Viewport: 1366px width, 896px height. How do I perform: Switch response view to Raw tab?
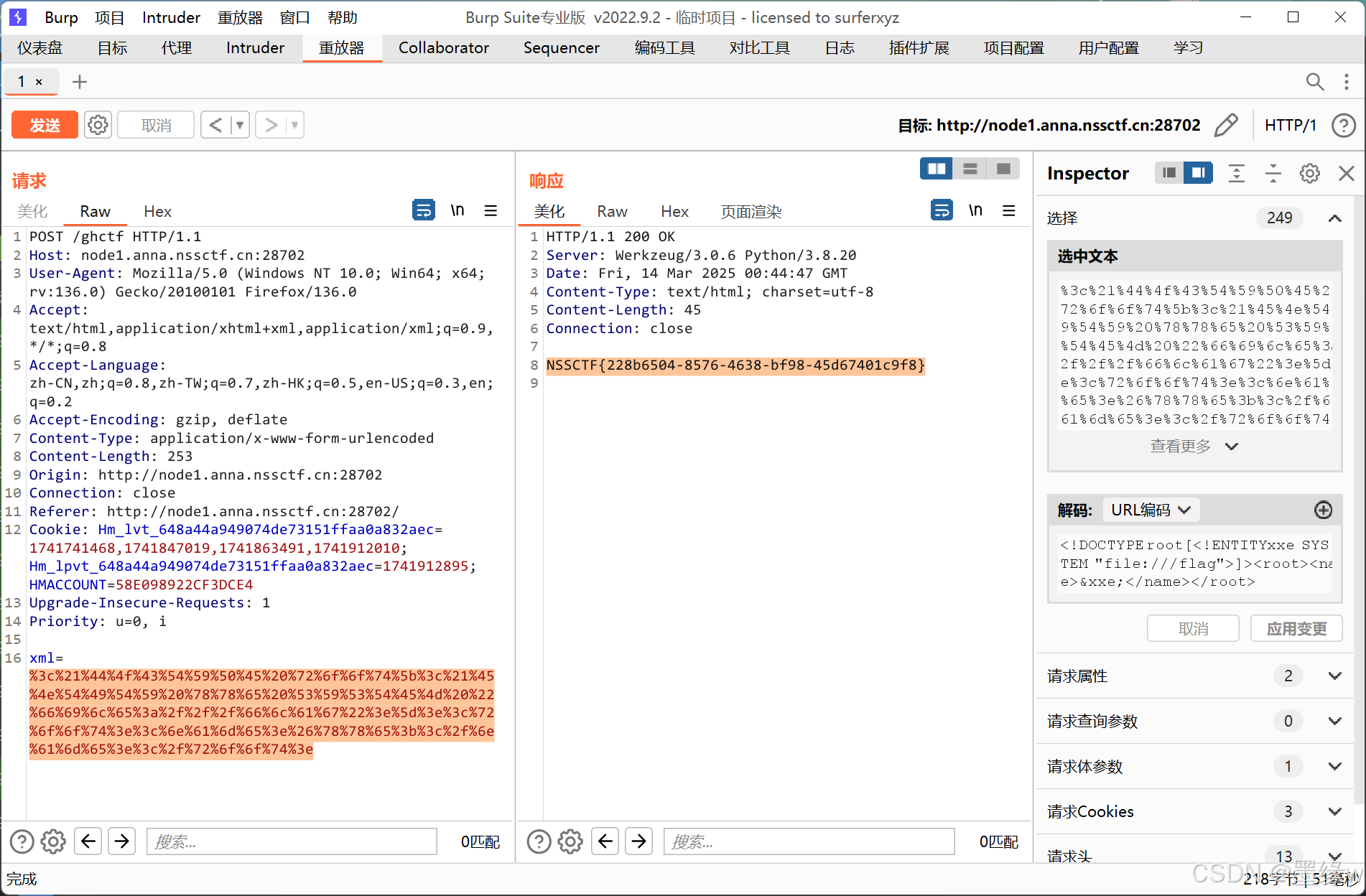tap(612, 211)
